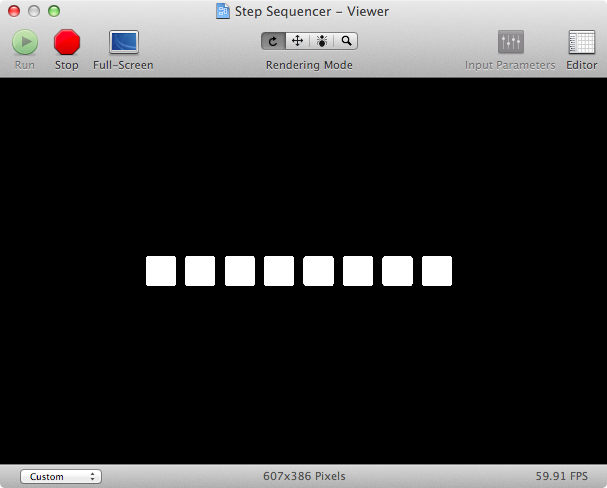Open the Custom size dropdown
The height and width of the screenshot is (488, 607).
[61, 476]
